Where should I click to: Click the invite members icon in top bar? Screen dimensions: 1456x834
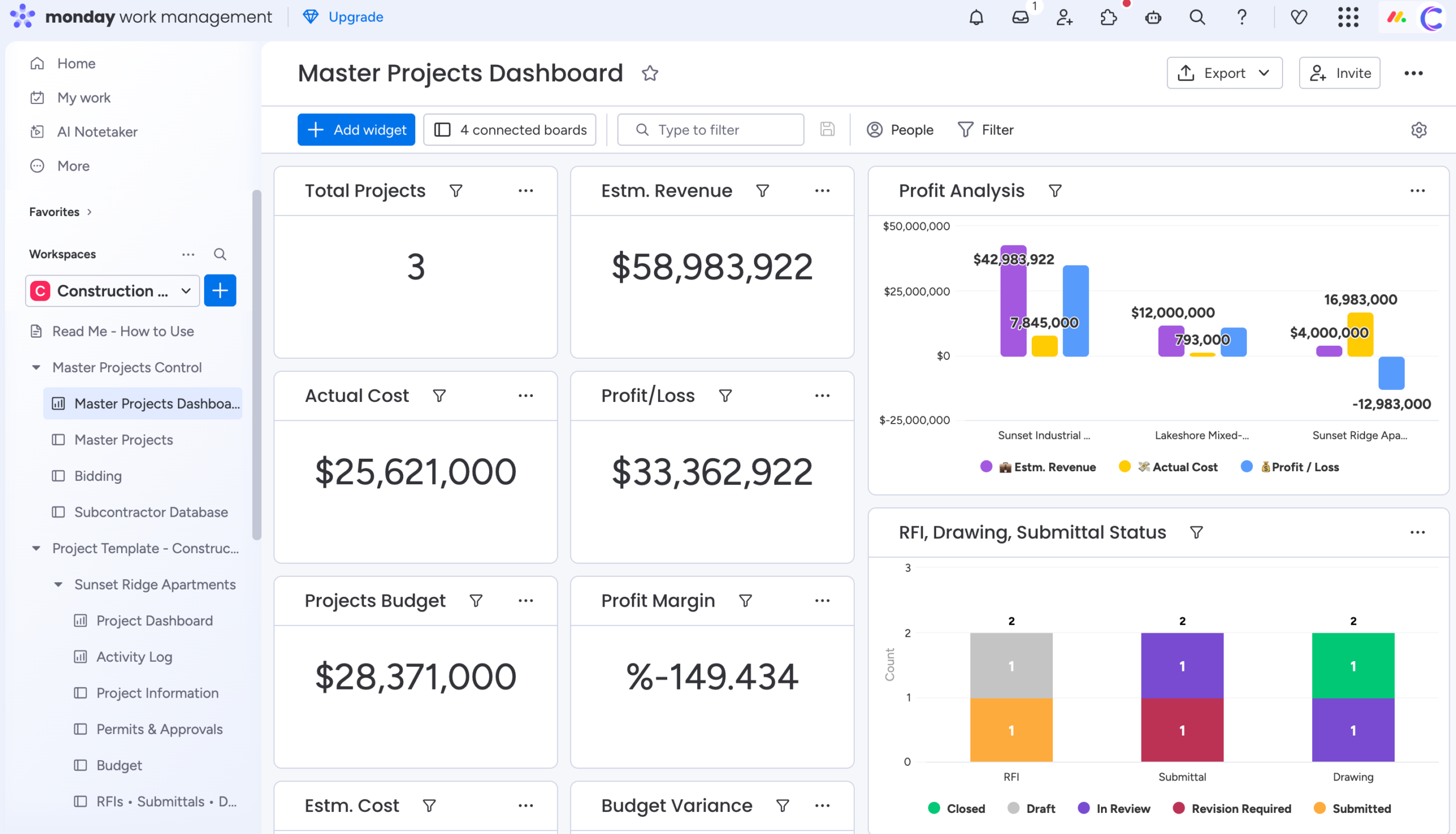click(1064, 17)
